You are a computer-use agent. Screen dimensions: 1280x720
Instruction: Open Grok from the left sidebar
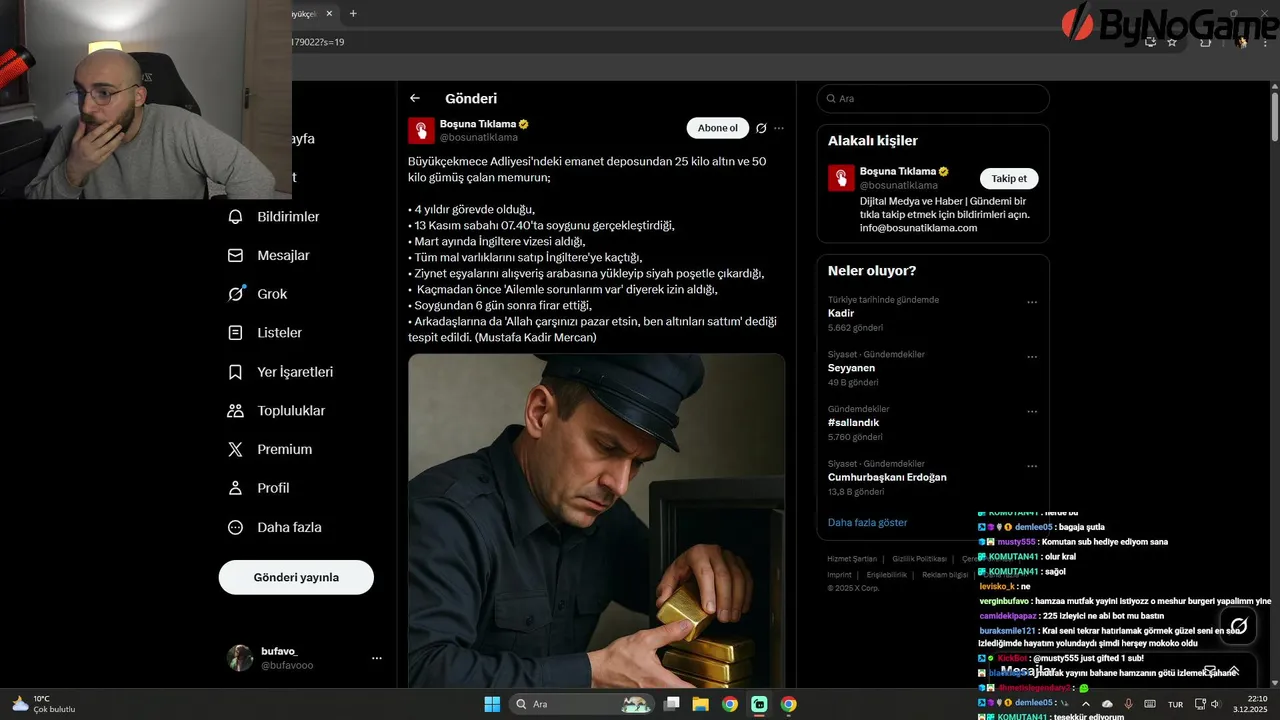pyautogui.click(x=258, y=294)
